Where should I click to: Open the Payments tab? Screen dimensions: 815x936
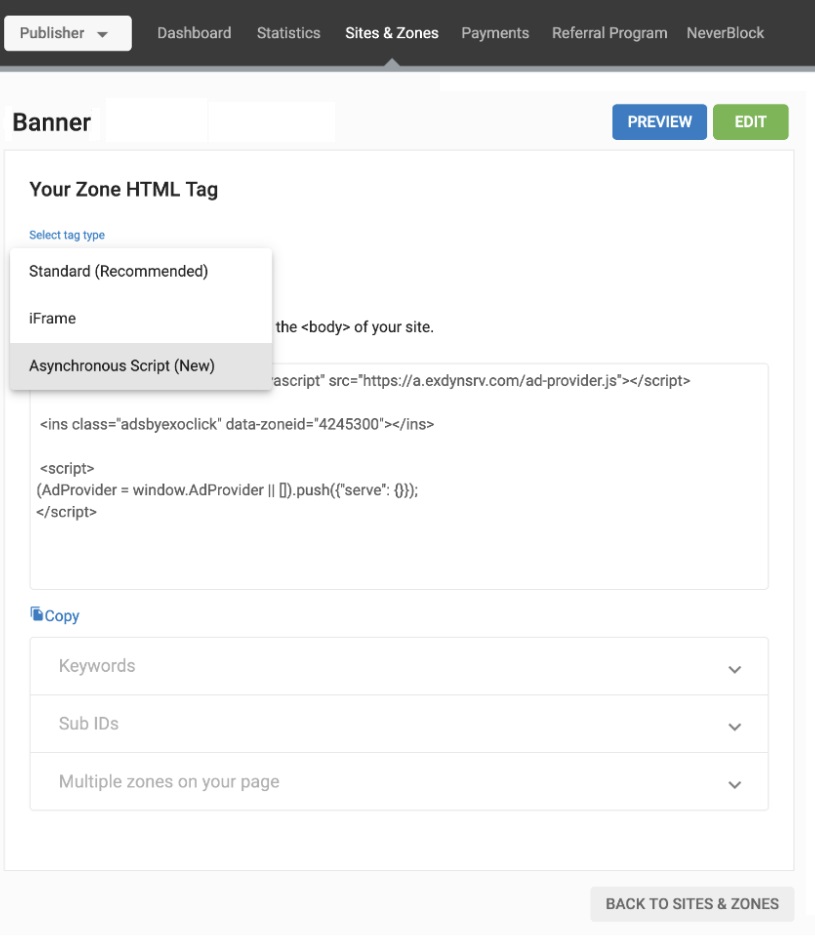495,33
